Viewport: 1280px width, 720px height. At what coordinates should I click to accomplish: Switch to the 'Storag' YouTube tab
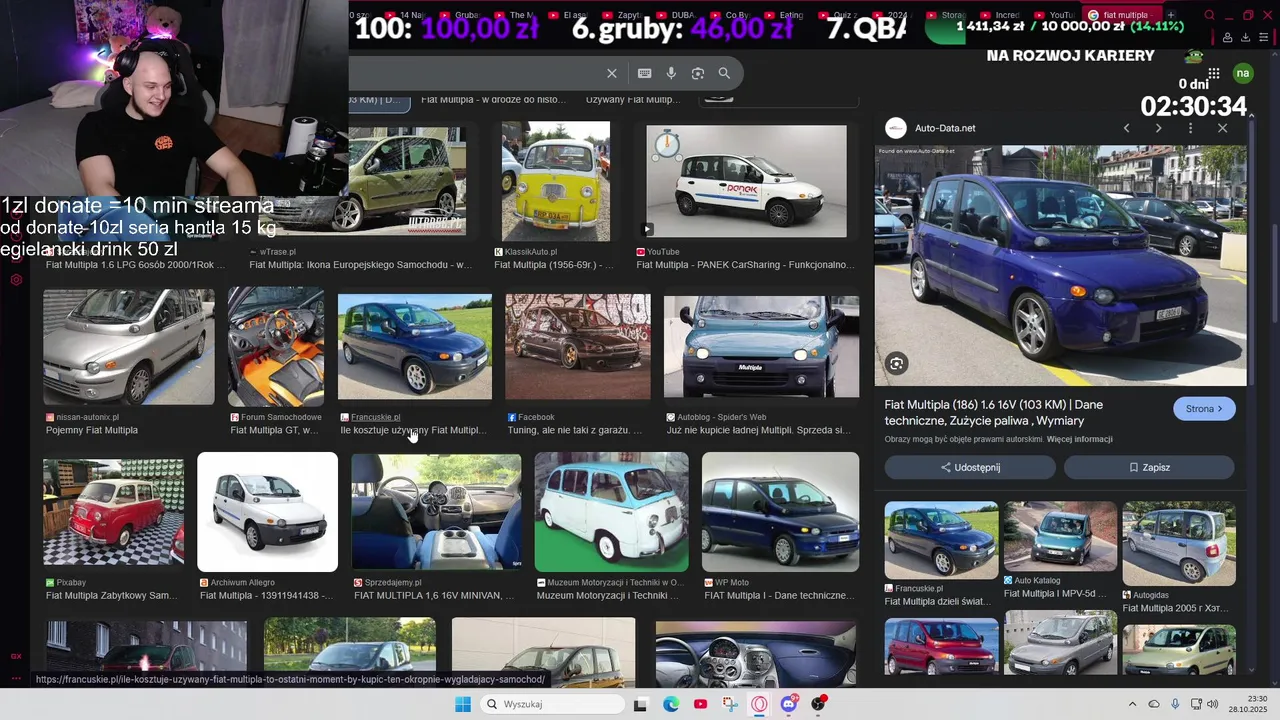[945, 15]
